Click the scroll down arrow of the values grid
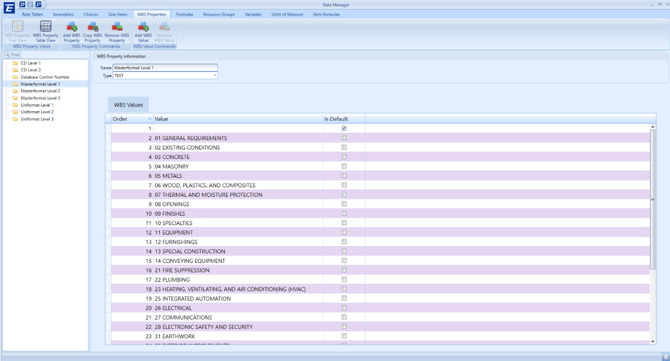Screen dimensions: 670x361 652,342
